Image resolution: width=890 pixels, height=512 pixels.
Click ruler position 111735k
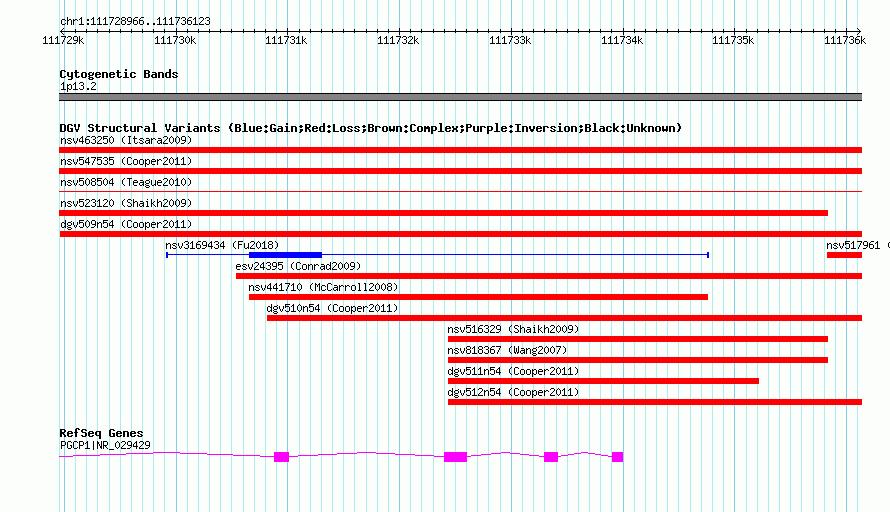coord(733,40)
